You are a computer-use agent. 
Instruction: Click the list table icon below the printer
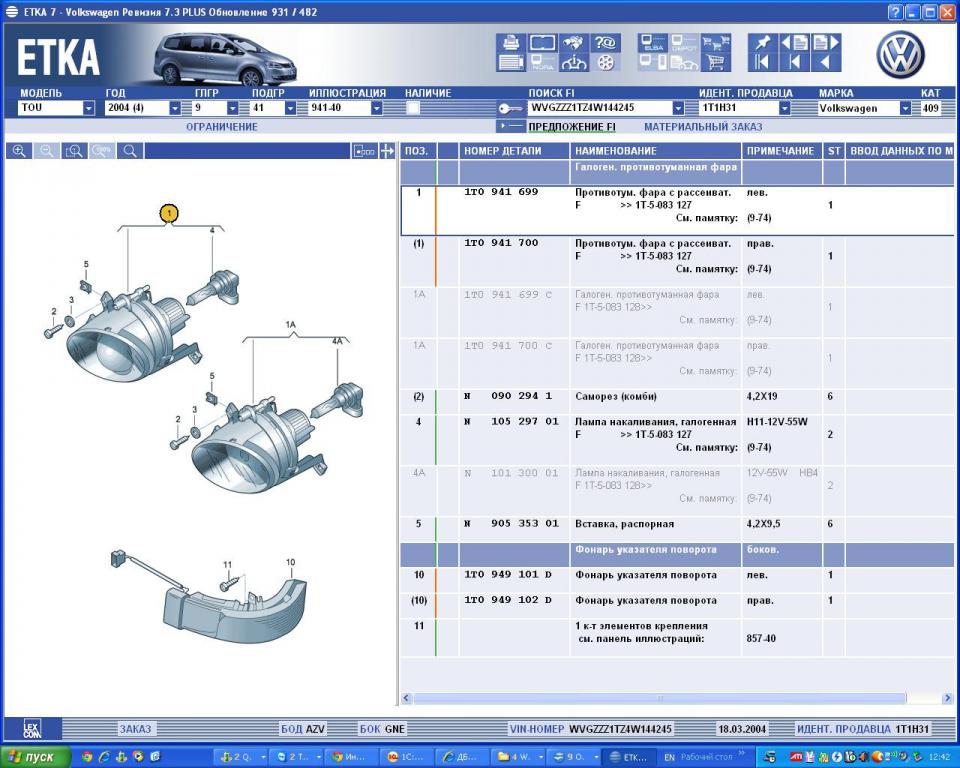[x=511, y=62]
